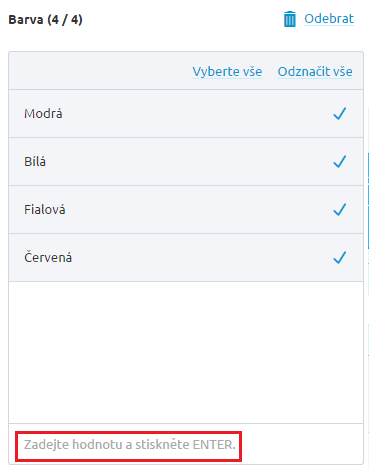Click the empty white area below Červená
This screenshot has height=470, width=369.
click(x=186, y=352)
